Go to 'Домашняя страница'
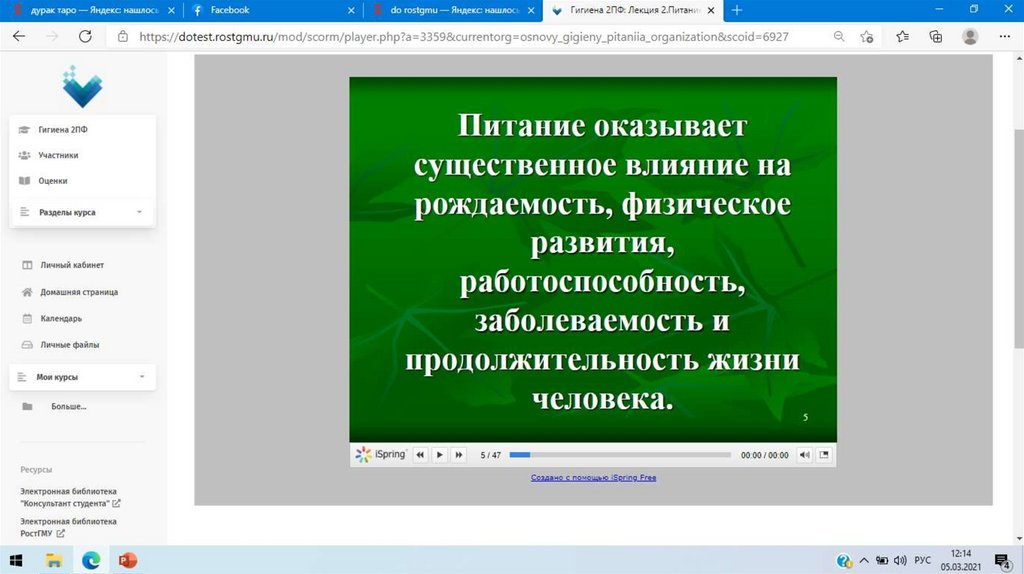This screenshot has height=574, width=1024. coord(78,292)
